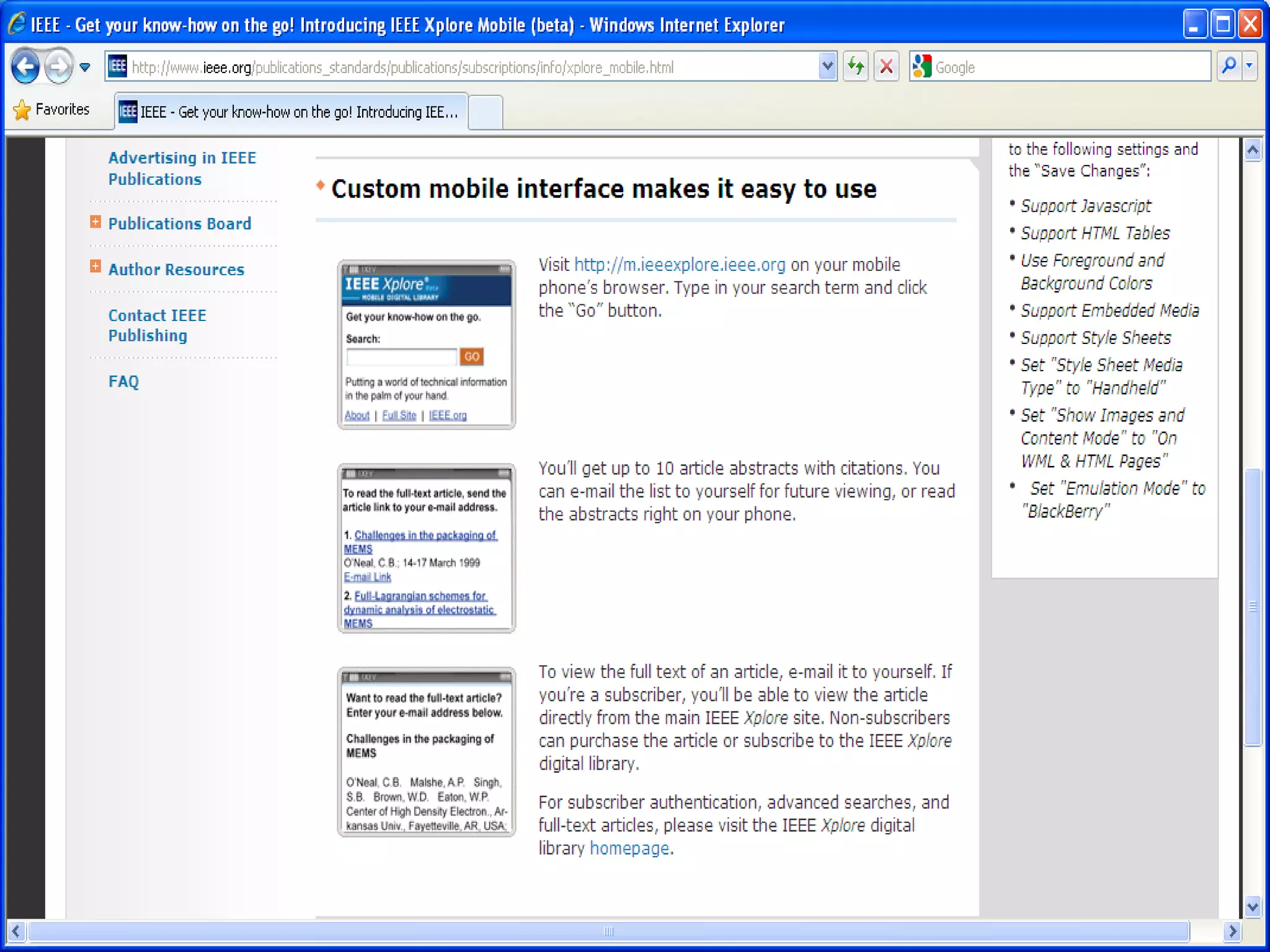Click the magnifier search button

click(1228, 66)
